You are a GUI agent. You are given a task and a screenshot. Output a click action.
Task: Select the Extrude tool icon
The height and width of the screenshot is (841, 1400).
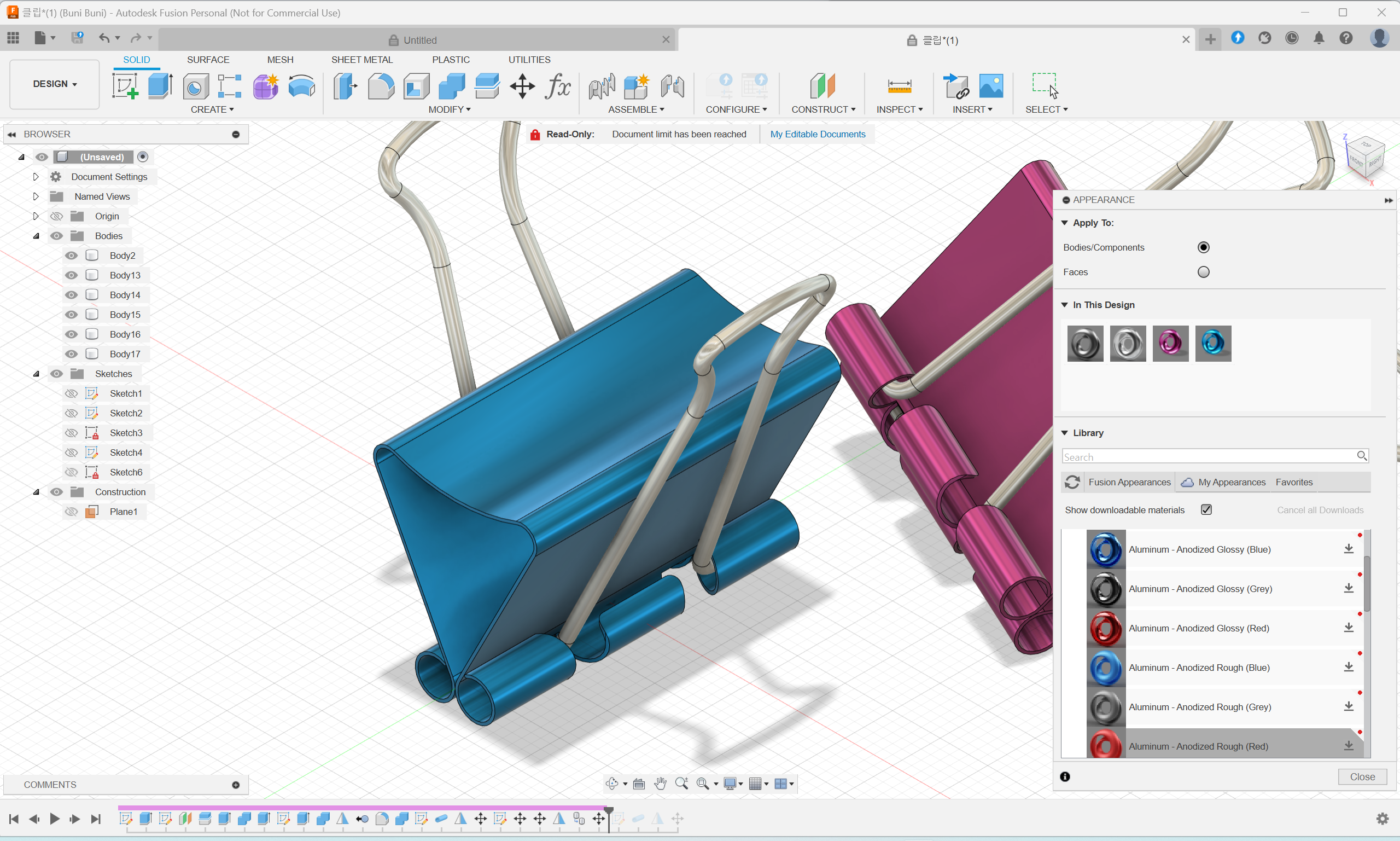tap(160, 86)
